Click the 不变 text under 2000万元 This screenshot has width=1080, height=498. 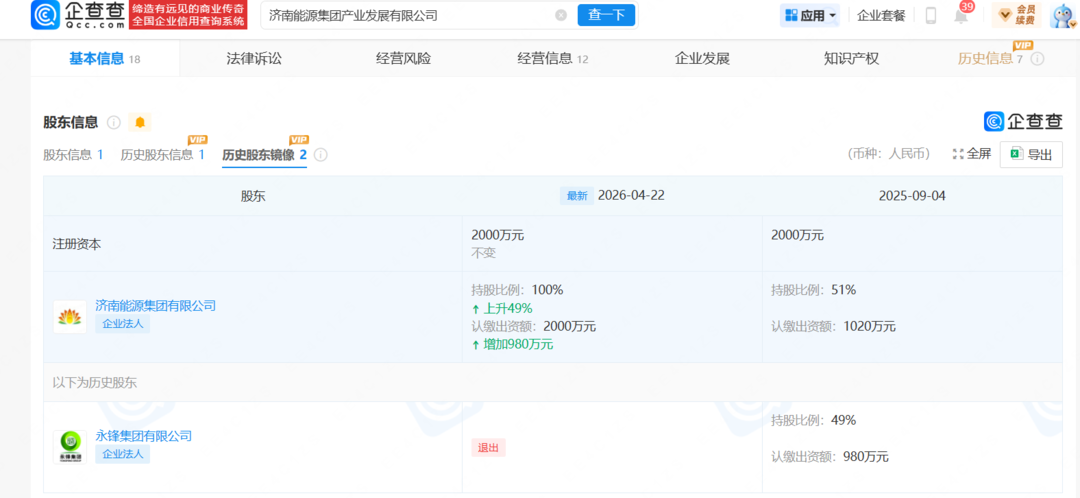click(x=484, y=253)
